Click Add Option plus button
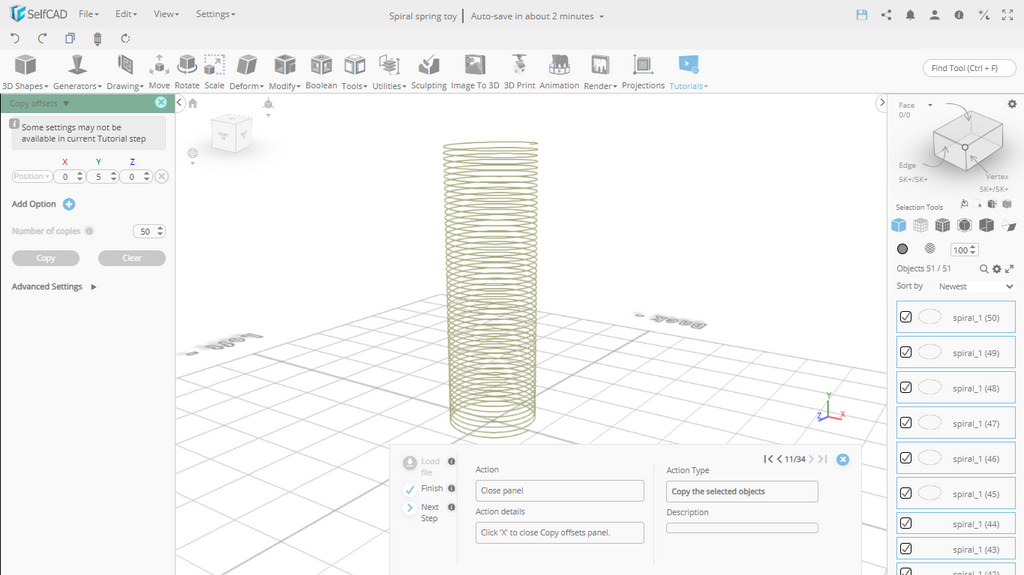 [x=69, y=205]
